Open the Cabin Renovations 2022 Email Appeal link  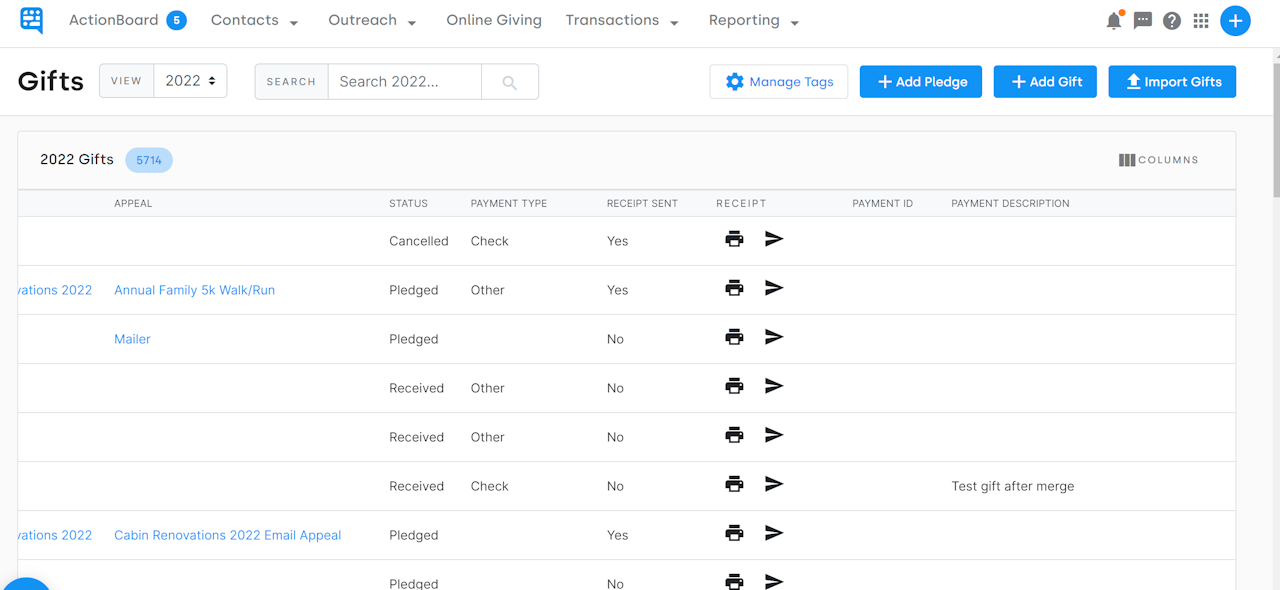(227, 534)
